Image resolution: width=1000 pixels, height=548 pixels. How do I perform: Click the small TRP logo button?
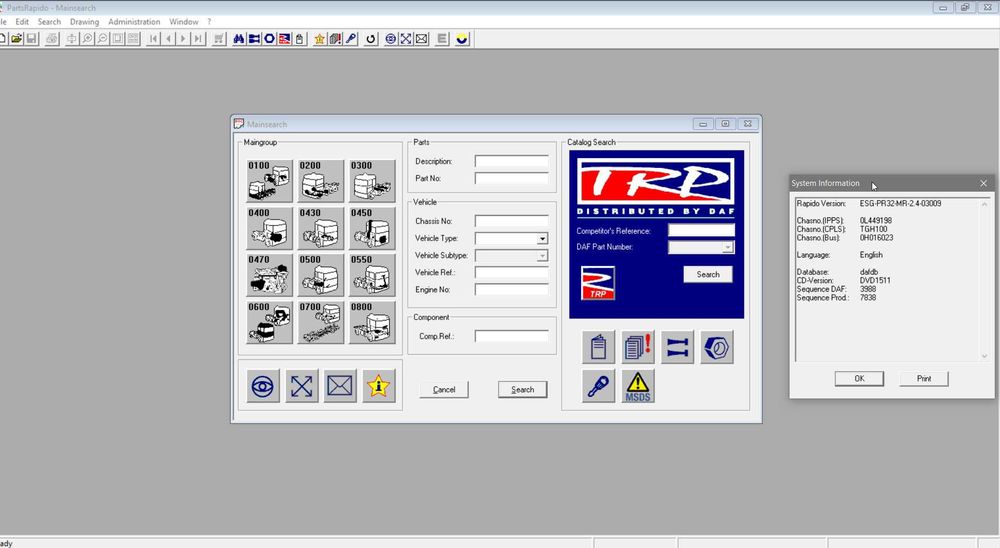598,283
